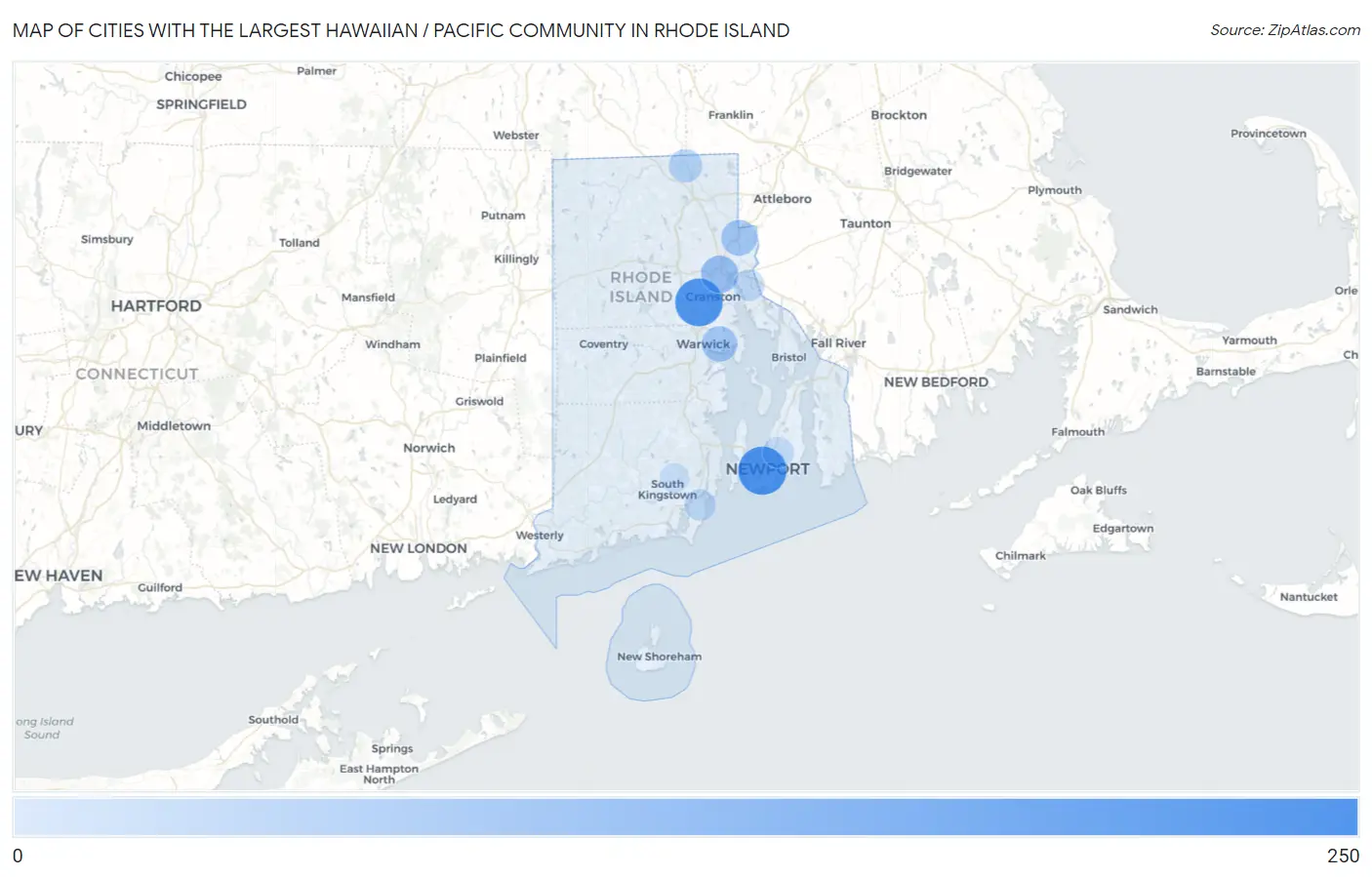Click the 'HARTFORD' city label
This screenshot has width=1372, height=877.
156,305
